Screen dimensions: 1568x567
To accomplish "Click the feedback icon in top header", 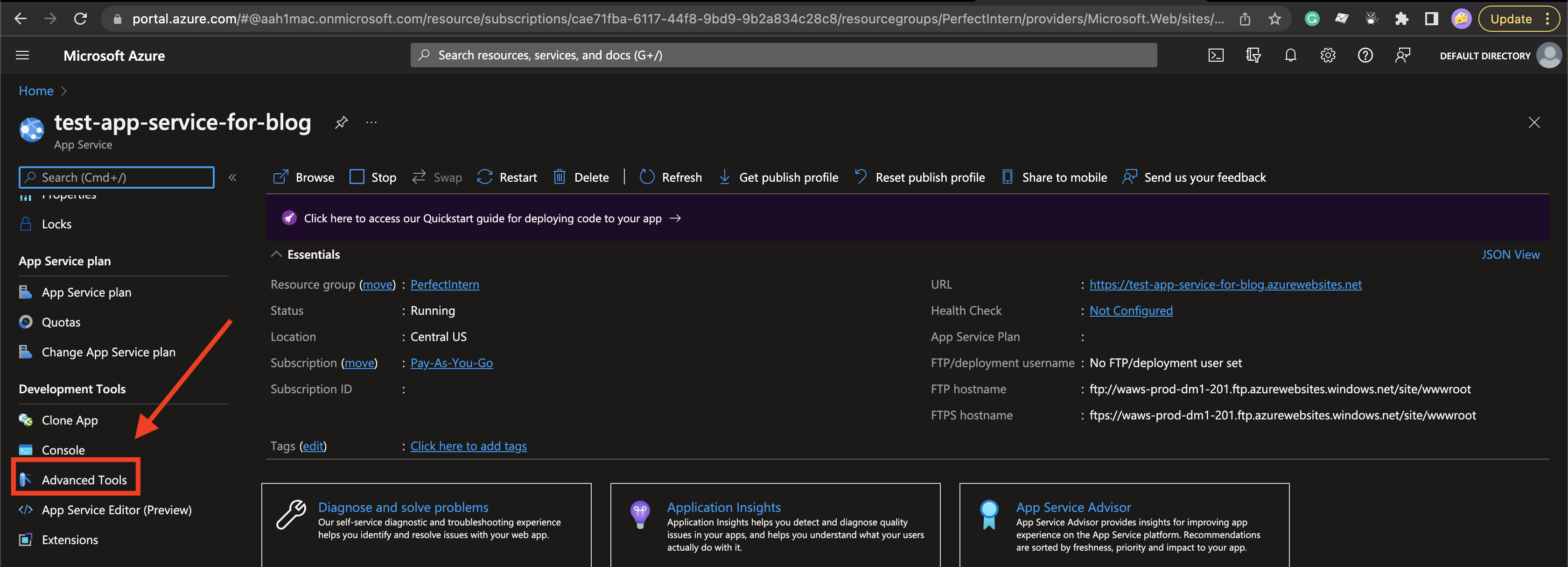I will coord(1402,56).
